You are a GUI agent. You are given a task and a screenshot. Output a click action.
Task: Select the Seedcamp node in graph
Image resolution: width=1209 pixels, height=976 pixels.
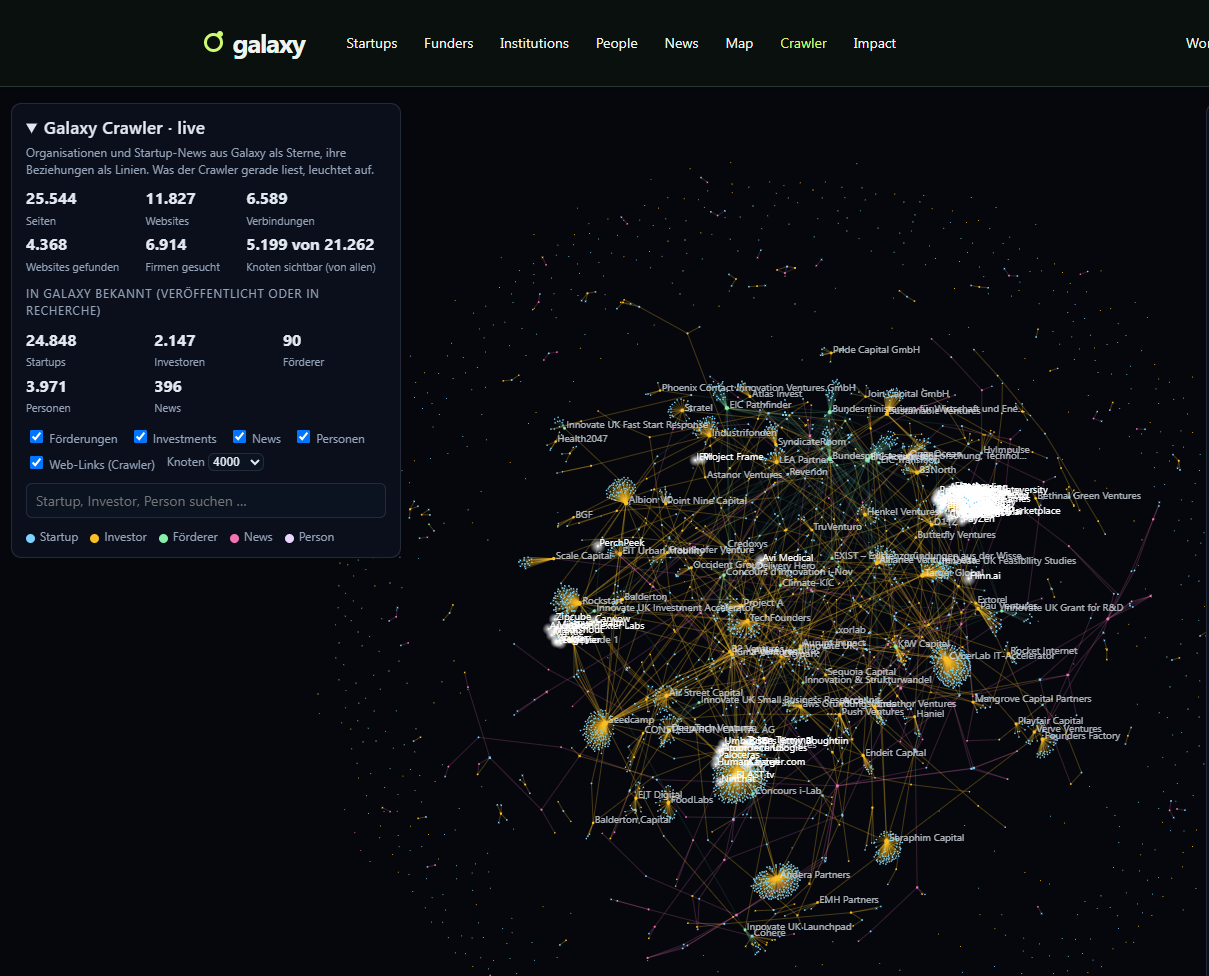pyautogui.click(x=630, y=720)
